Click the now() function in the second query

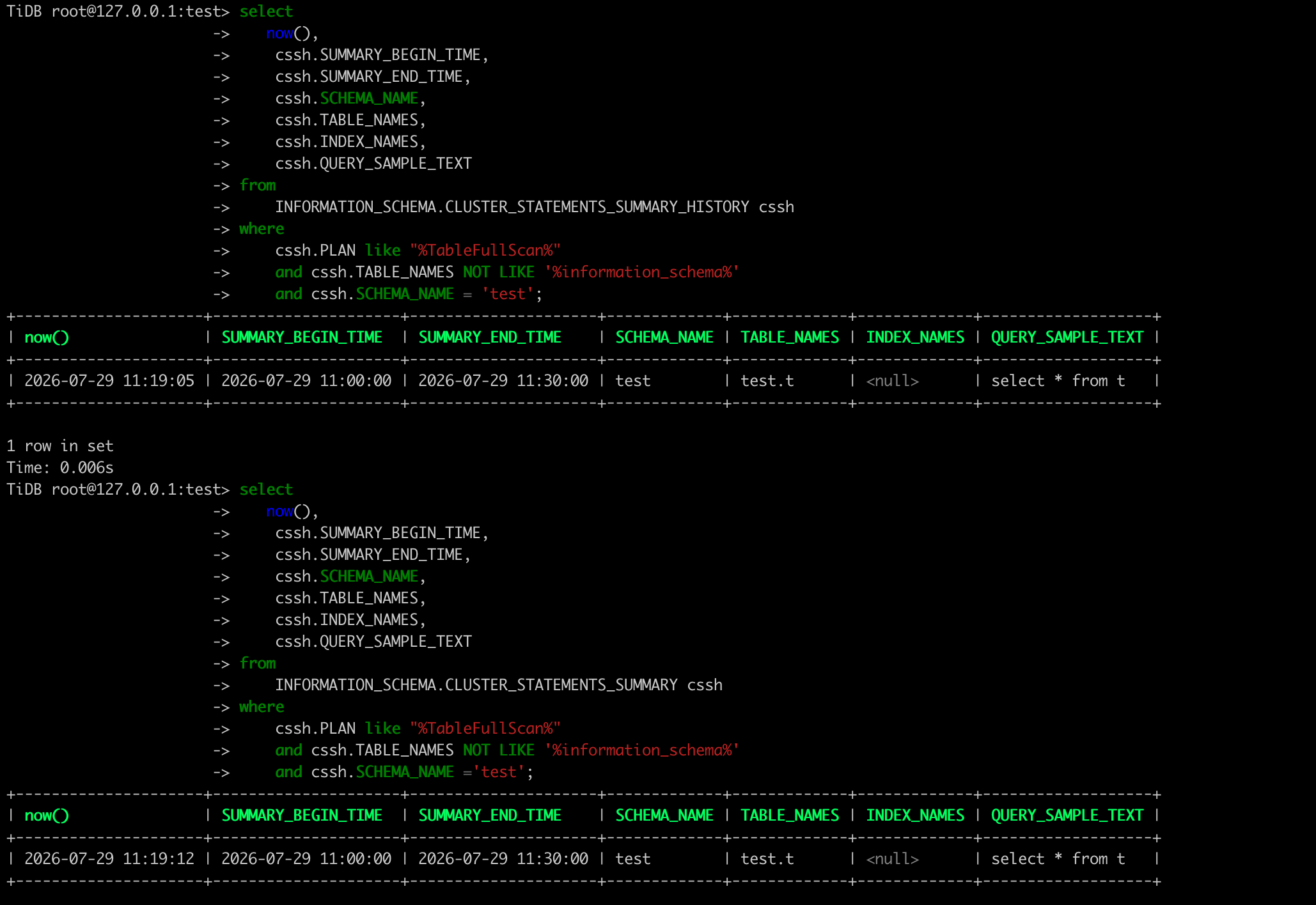[288, 511]
